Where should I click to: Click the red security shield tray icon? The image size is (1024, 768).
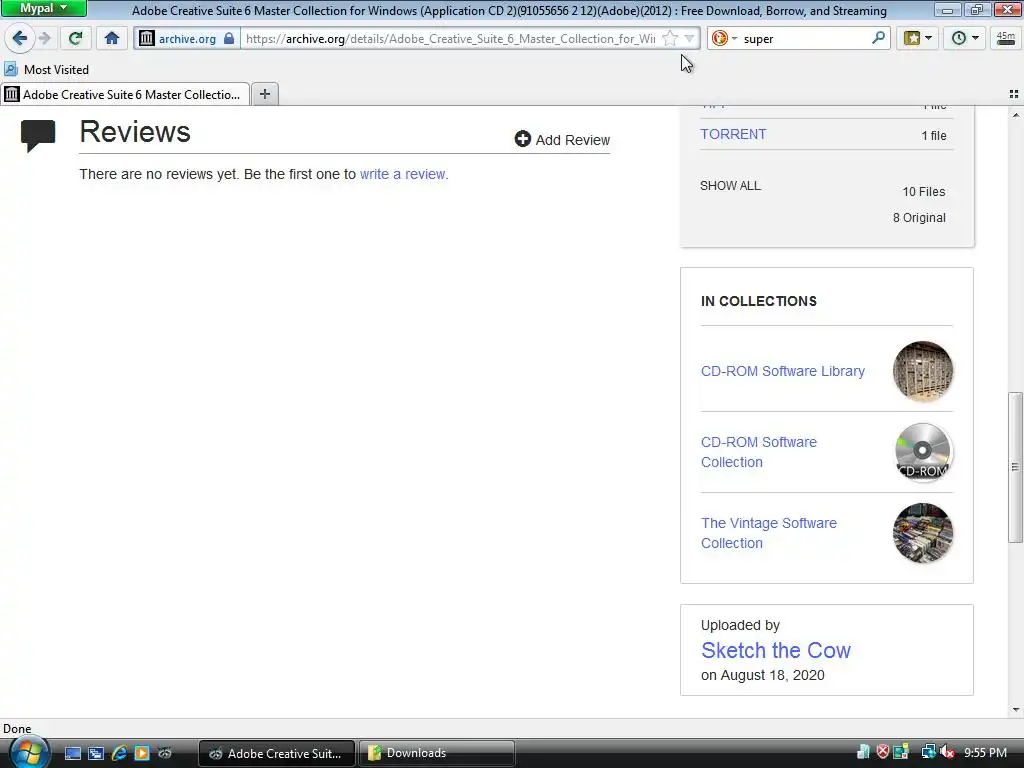click(882, 752)
